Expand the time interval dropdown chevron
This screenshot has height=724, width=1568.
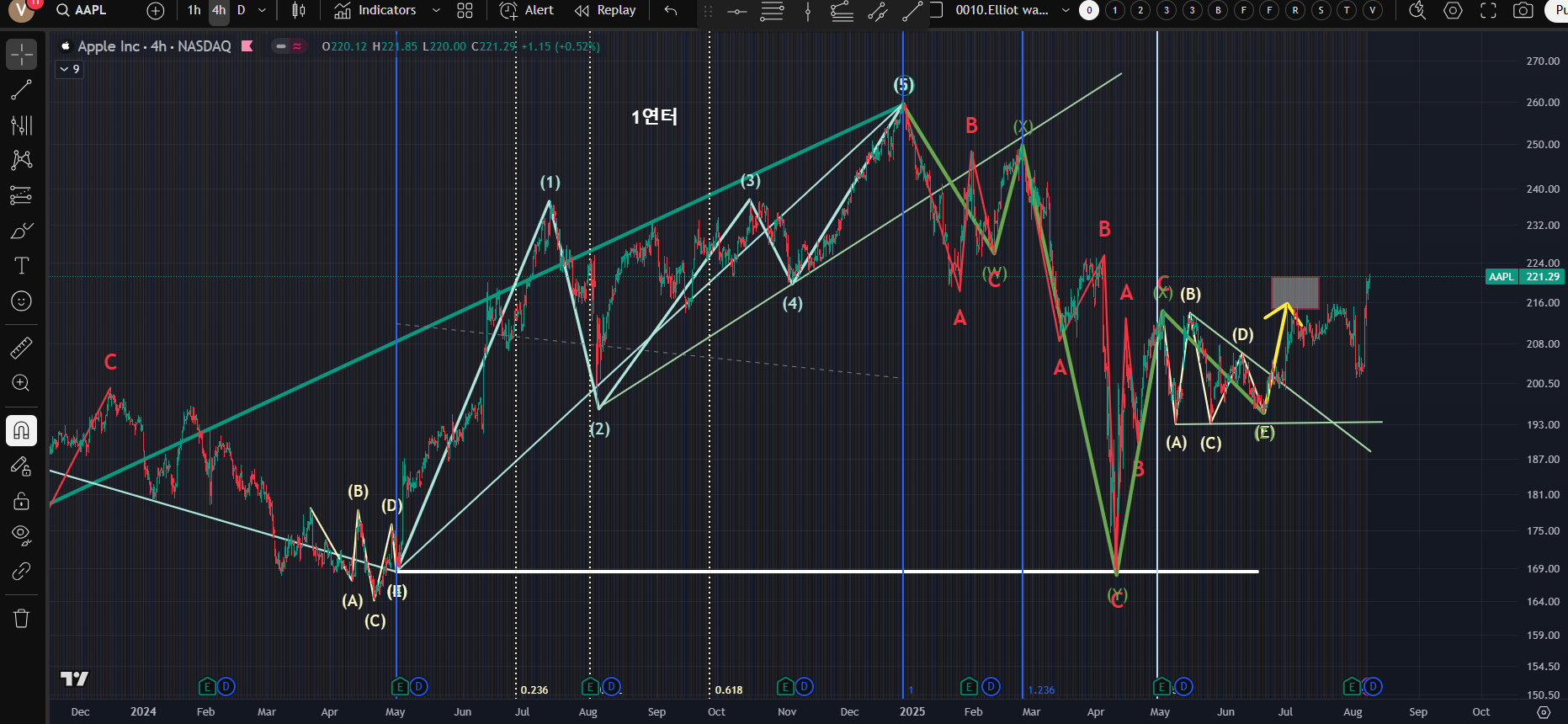[262, 11]
